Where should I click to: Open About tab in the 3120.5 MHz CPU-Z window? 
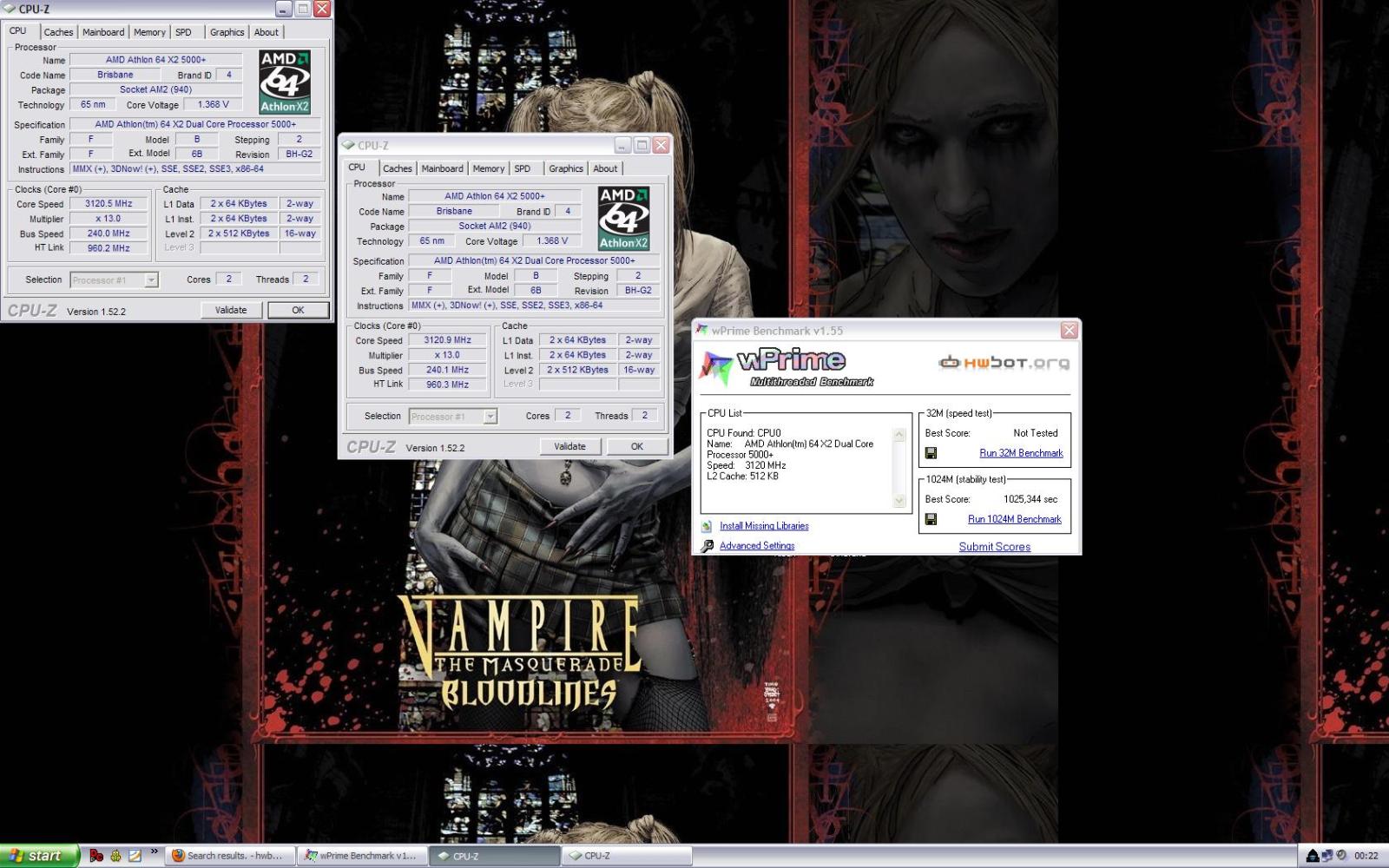267,32
